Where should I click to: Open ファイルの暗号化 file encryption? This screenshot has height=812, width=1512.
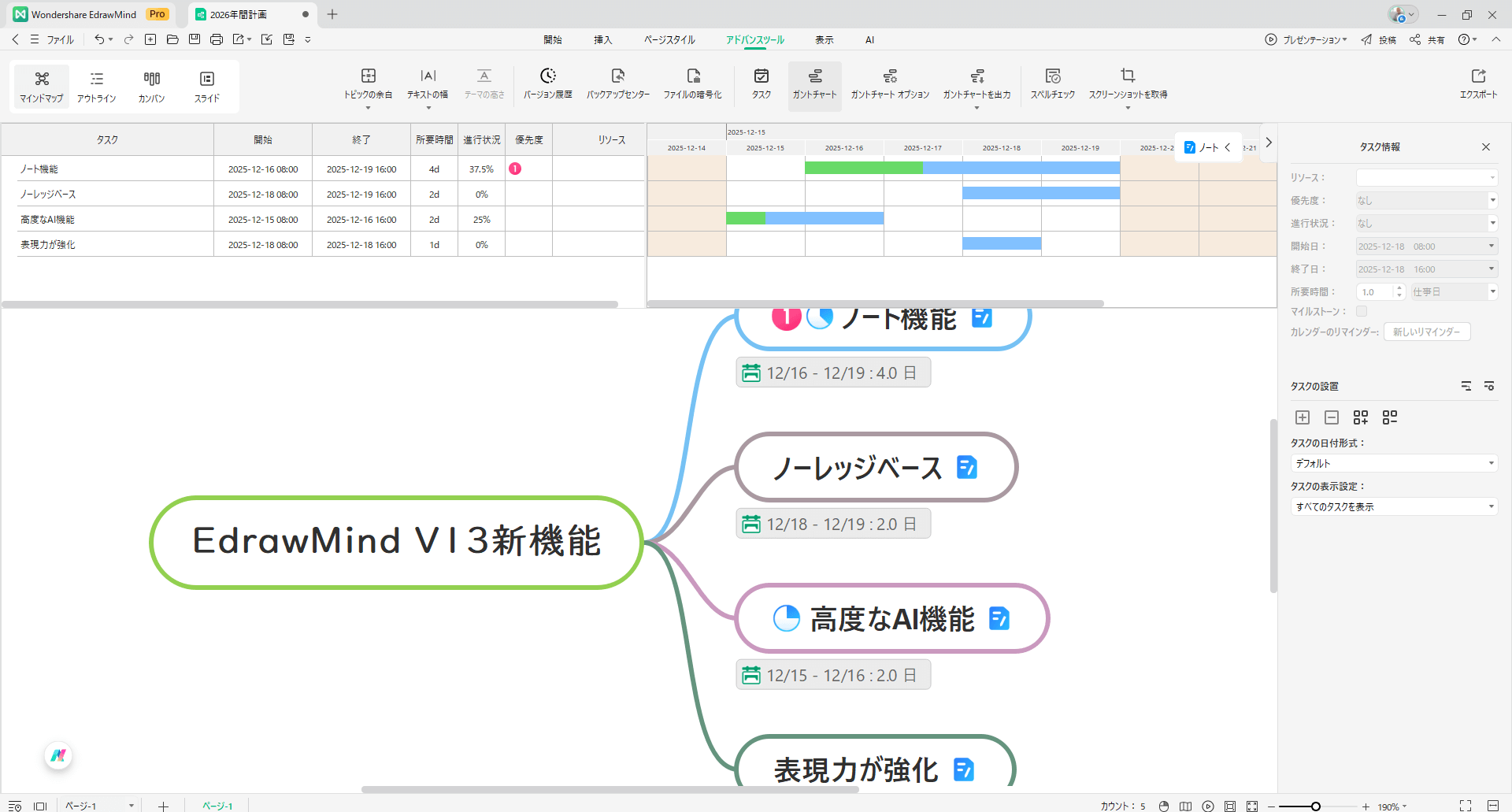[692, 83]
